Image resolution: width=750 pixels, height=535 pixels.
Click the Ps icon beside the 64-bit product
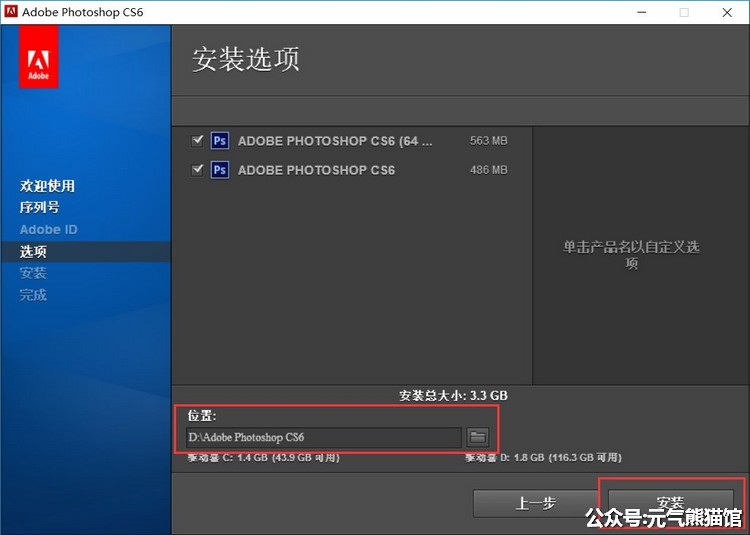tap(220, 141)
